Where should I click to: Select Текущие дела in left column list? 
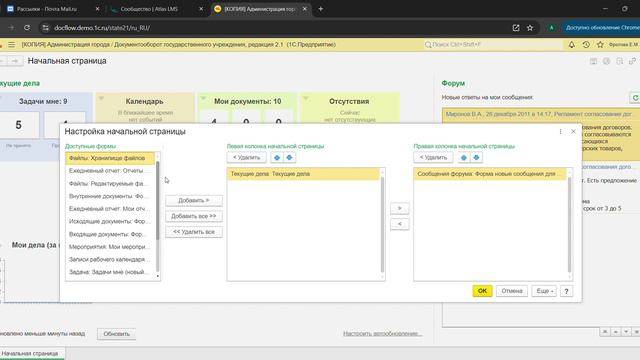click(x=303, y=174)
